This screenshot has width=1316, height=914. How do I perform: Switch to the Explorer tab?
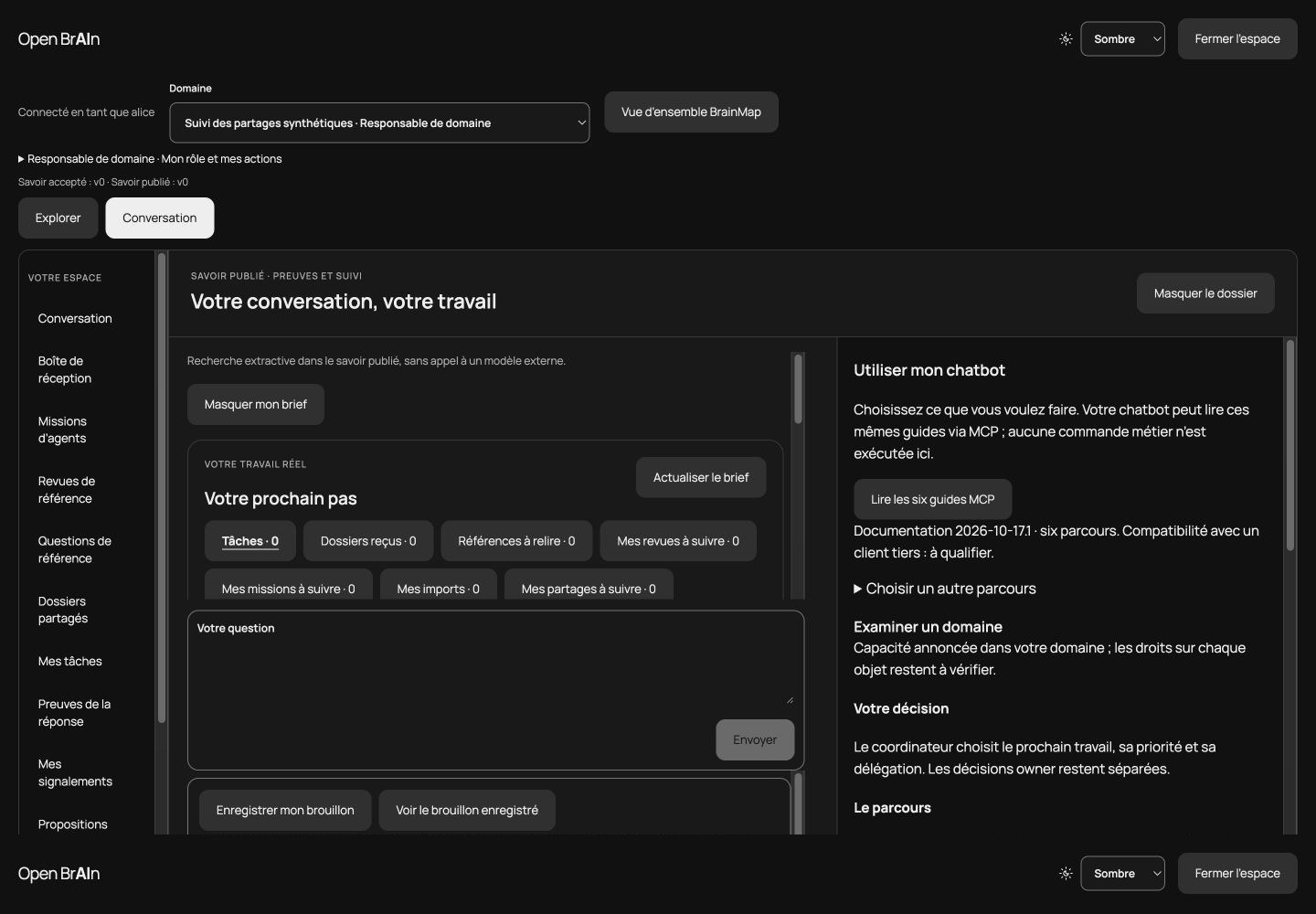coord(58,218)
